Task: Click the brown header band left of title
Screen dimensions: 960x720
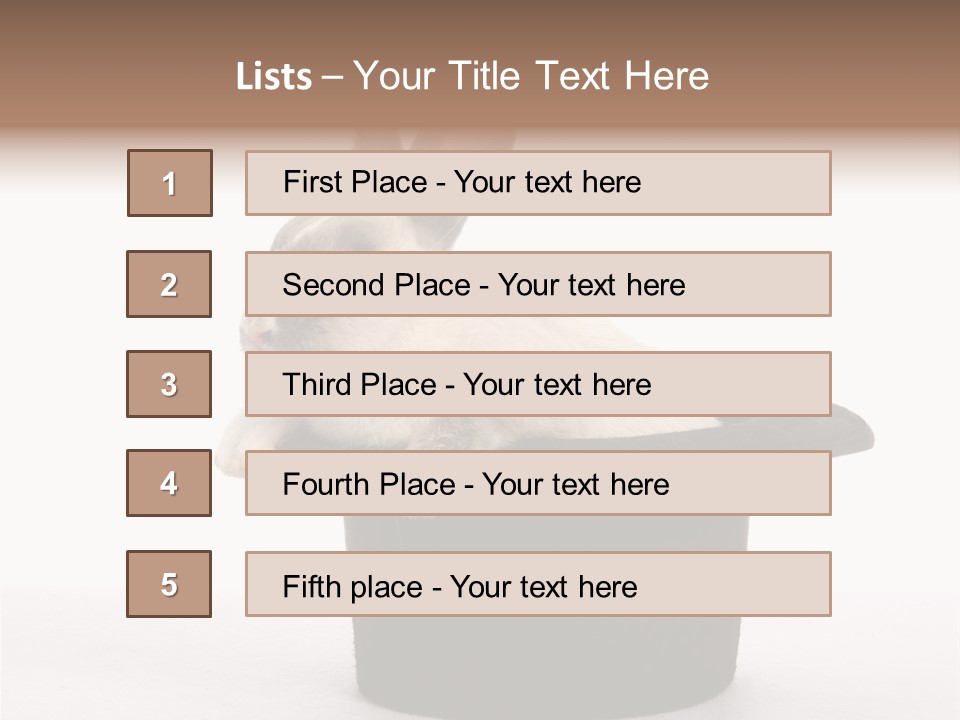Action: (x=116, y=67)
